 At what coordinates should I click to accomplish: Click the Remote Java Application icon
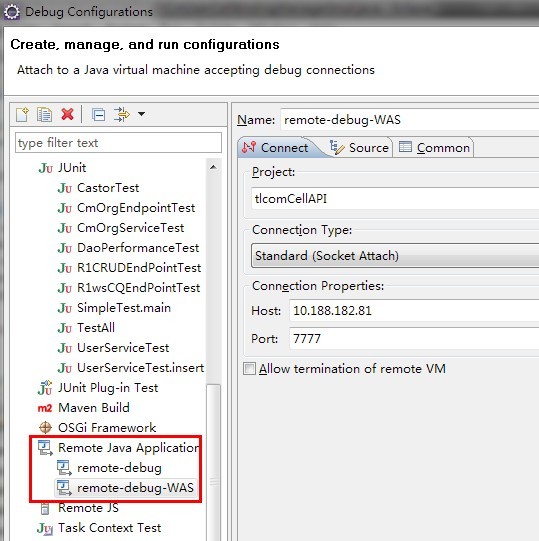click(x=45, y=448)
